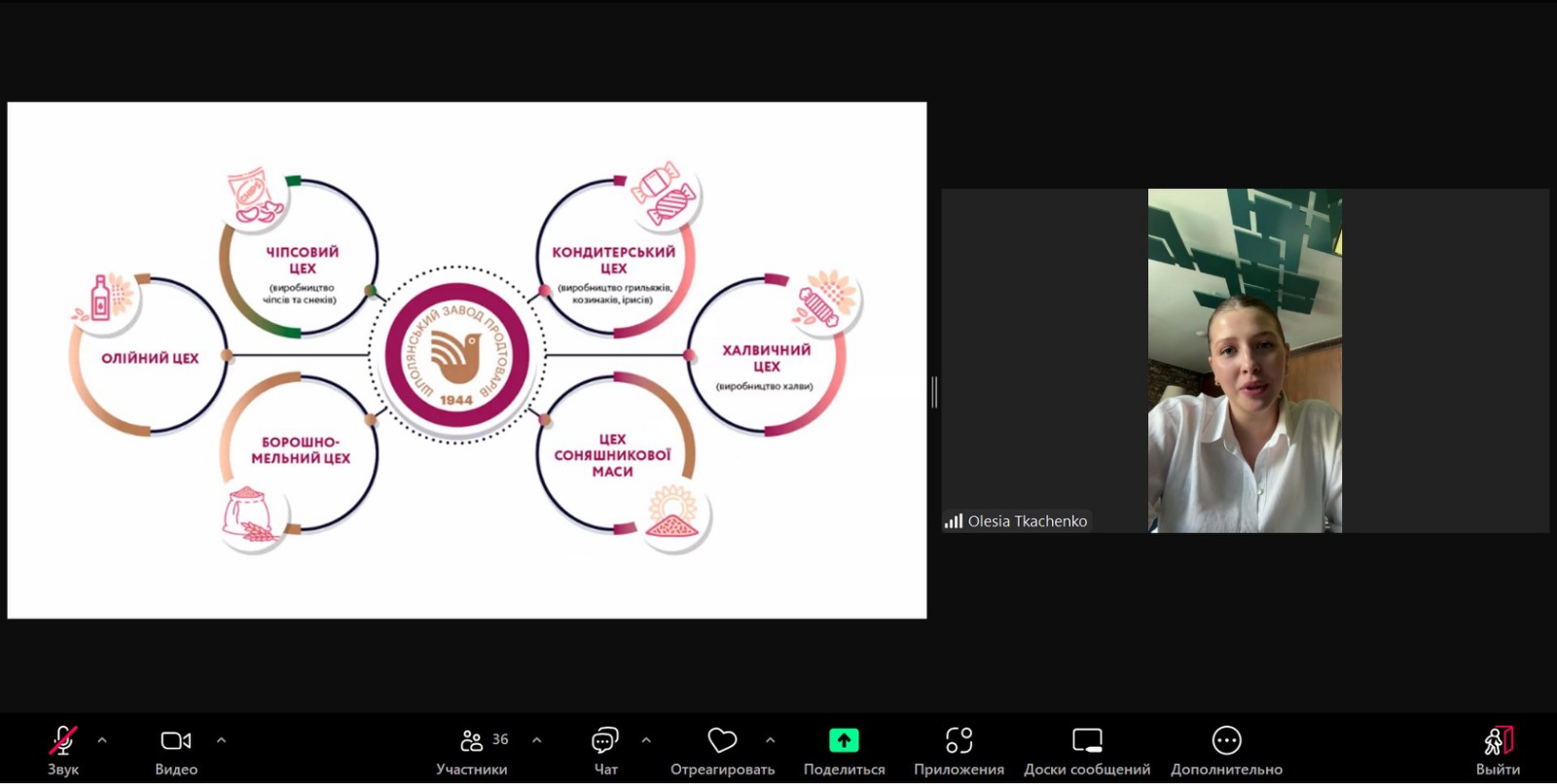Viewport: 1557px width, 784px height.
Task: Open the Дополнительно more options menu
Action: click(x=1226, y=741)
